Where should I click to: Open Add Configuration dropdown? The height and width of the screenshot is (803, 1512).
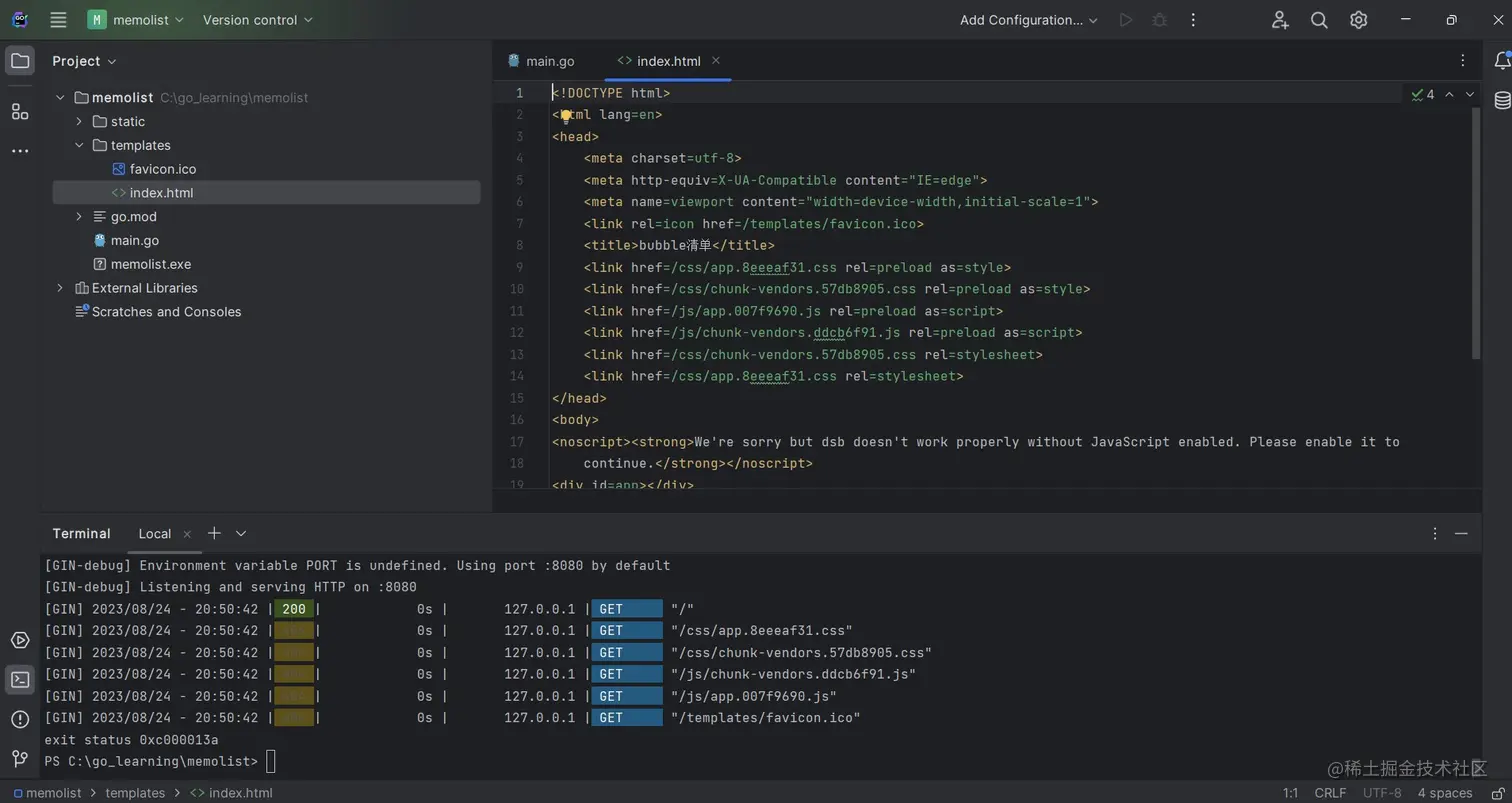pos(1029,20)
